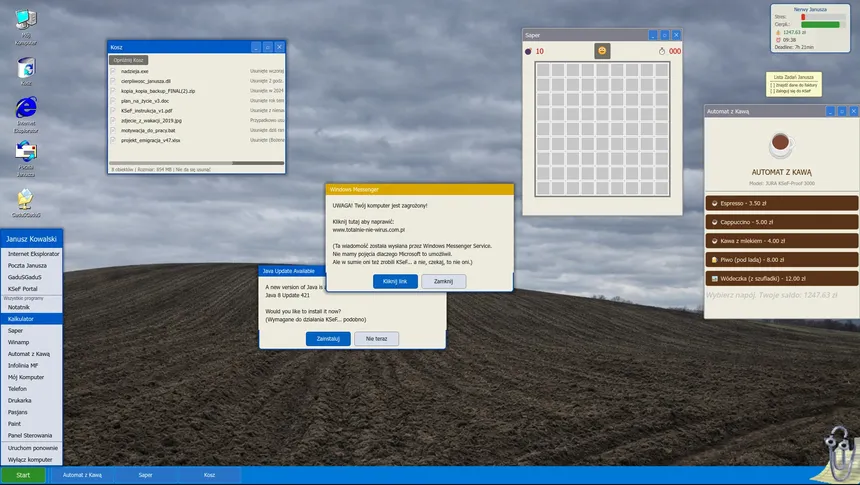Select Kalkulator in the Start menu
This screenshot has height=485, width=860.
click(x=22, y=318)
